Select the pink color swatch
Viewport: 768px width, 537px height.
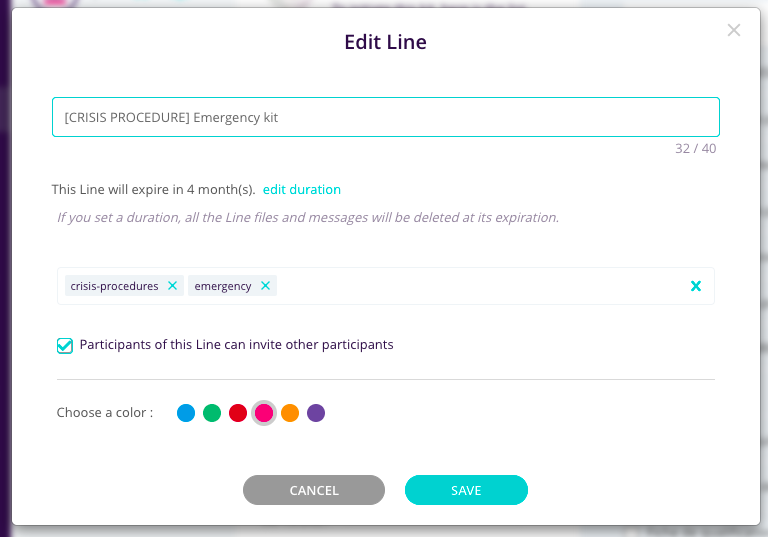264,413
